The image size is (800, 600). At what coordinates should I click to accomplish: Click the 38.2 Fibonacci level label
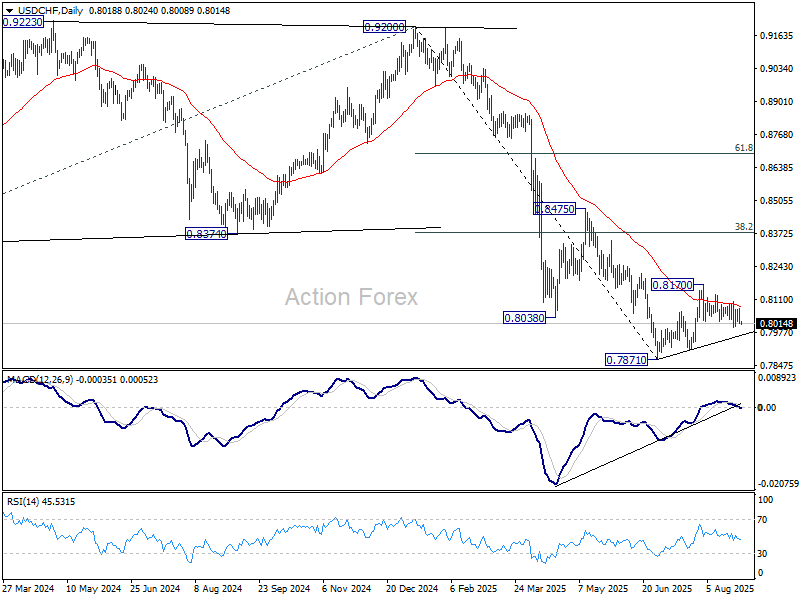(x=743, y=227)
